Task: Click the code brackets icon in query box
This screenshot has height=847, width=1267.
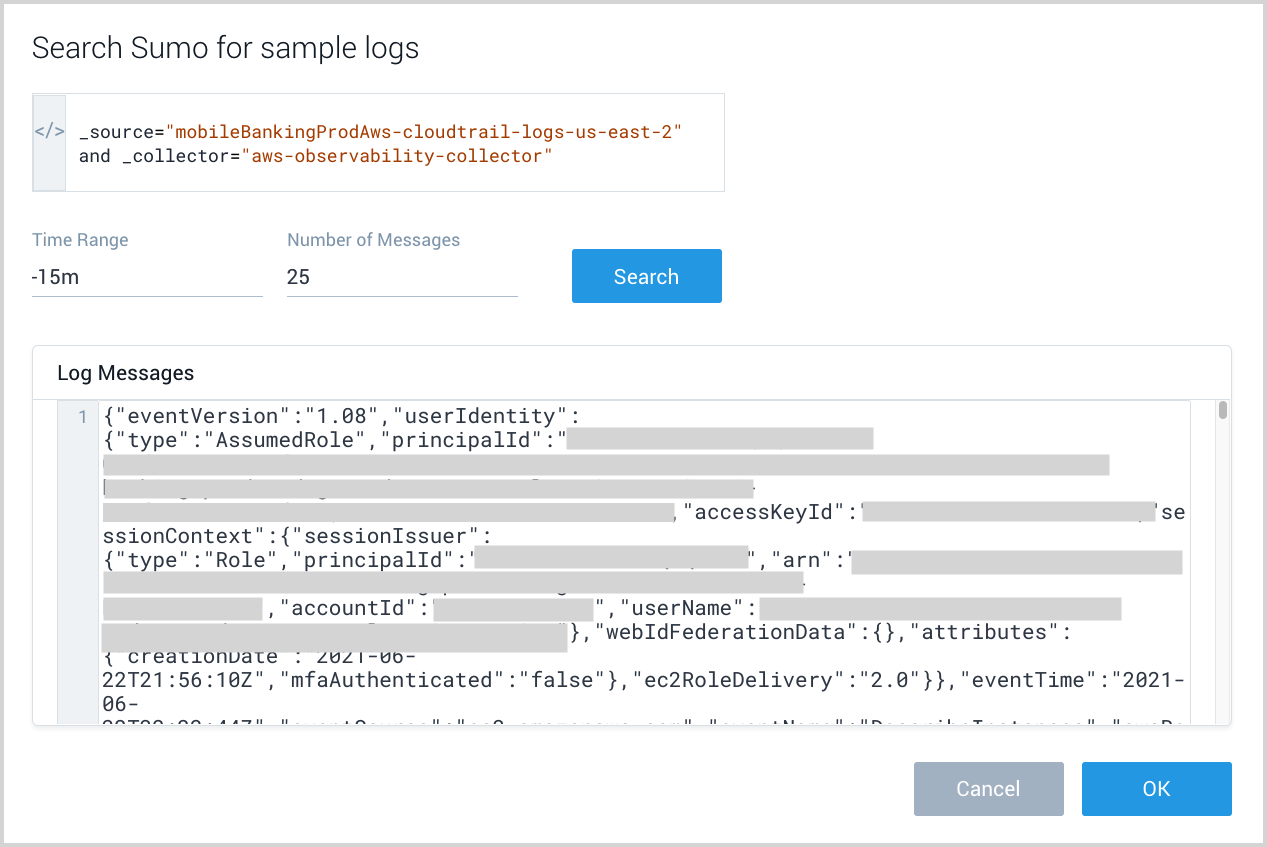Action: coord(49,131)
